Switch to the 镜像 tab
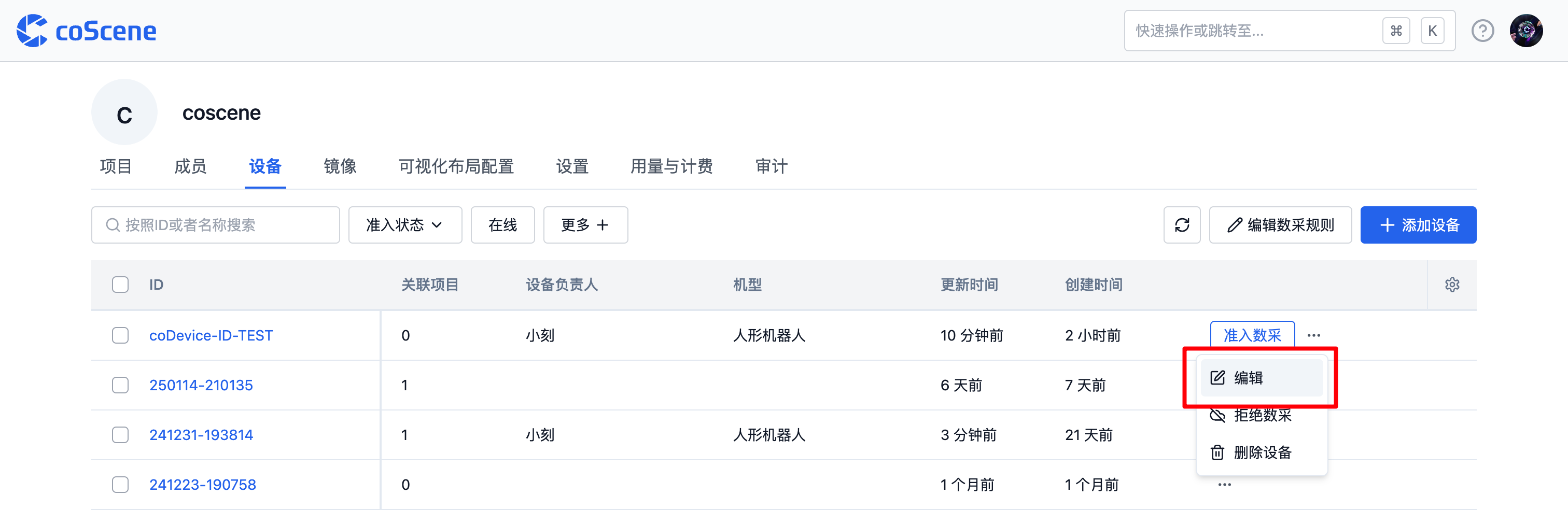Image resolution: width=1568 pixels, height=510 pixels. [340, 167]
